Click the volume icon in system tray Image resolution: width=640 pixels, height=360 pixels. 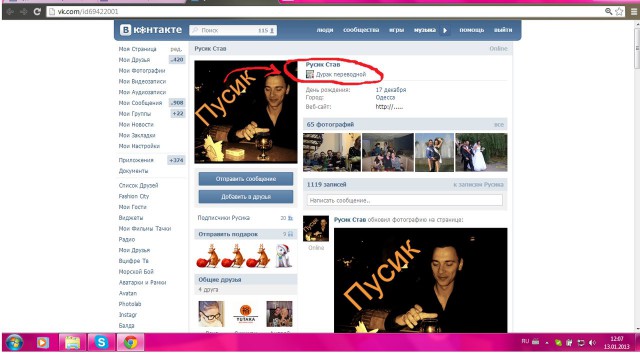(592, 342)
